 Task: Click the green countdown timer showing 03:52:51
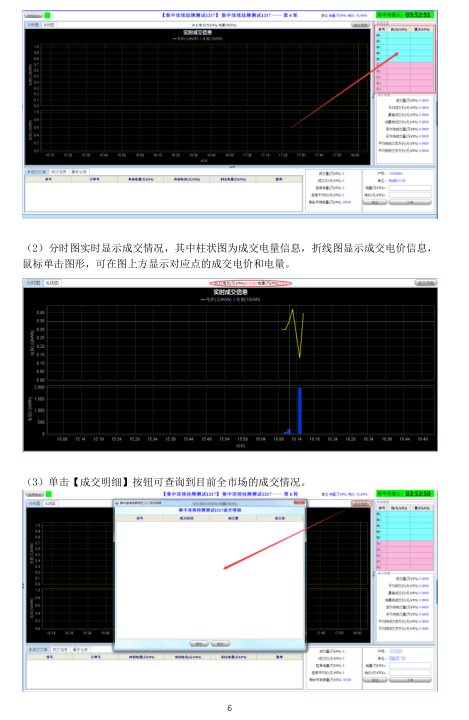(x=405, y=15)
